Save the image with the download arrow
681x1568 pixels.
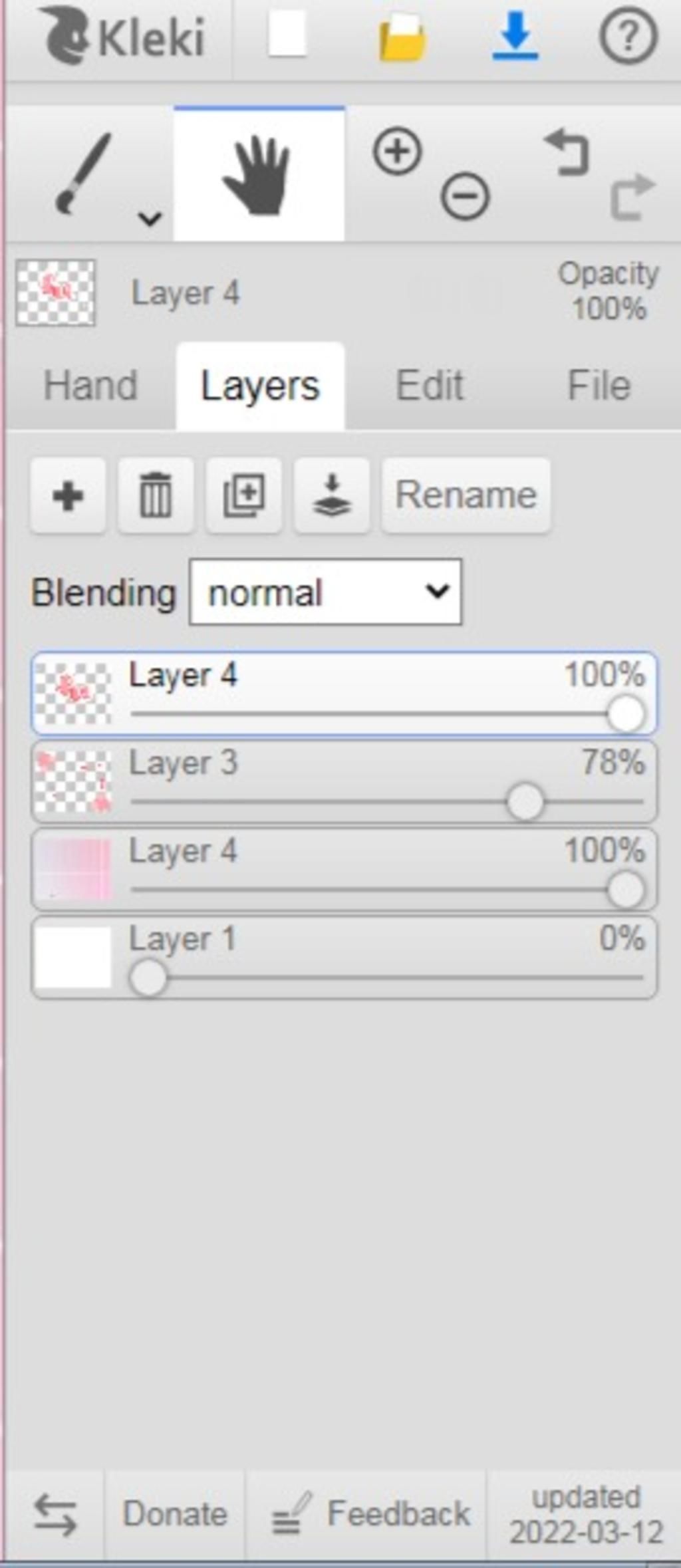(515, 36)
